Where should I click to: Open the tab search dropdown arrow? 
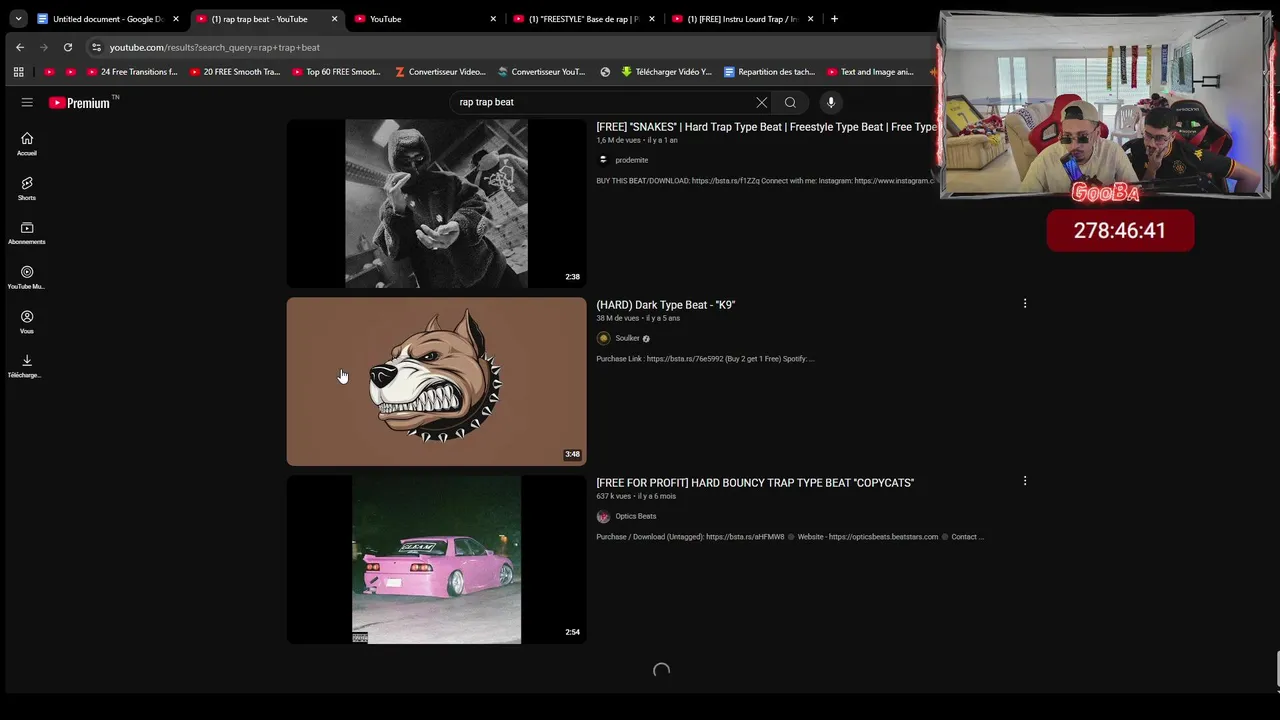[18, 18]
